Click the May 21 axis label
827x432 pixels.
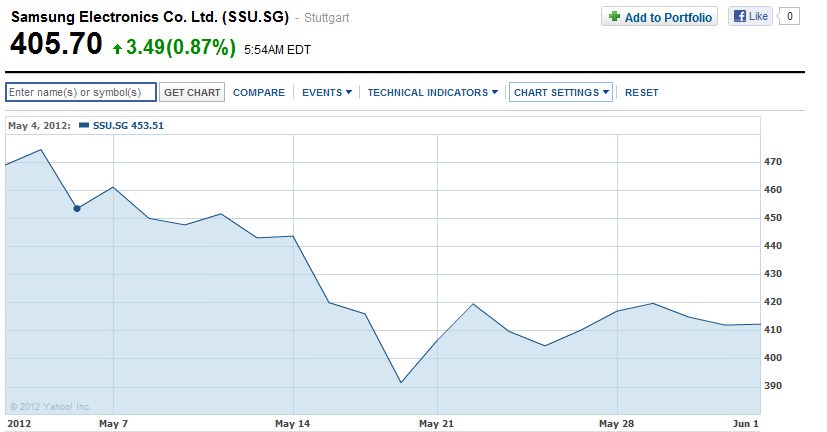click(436, 424)
